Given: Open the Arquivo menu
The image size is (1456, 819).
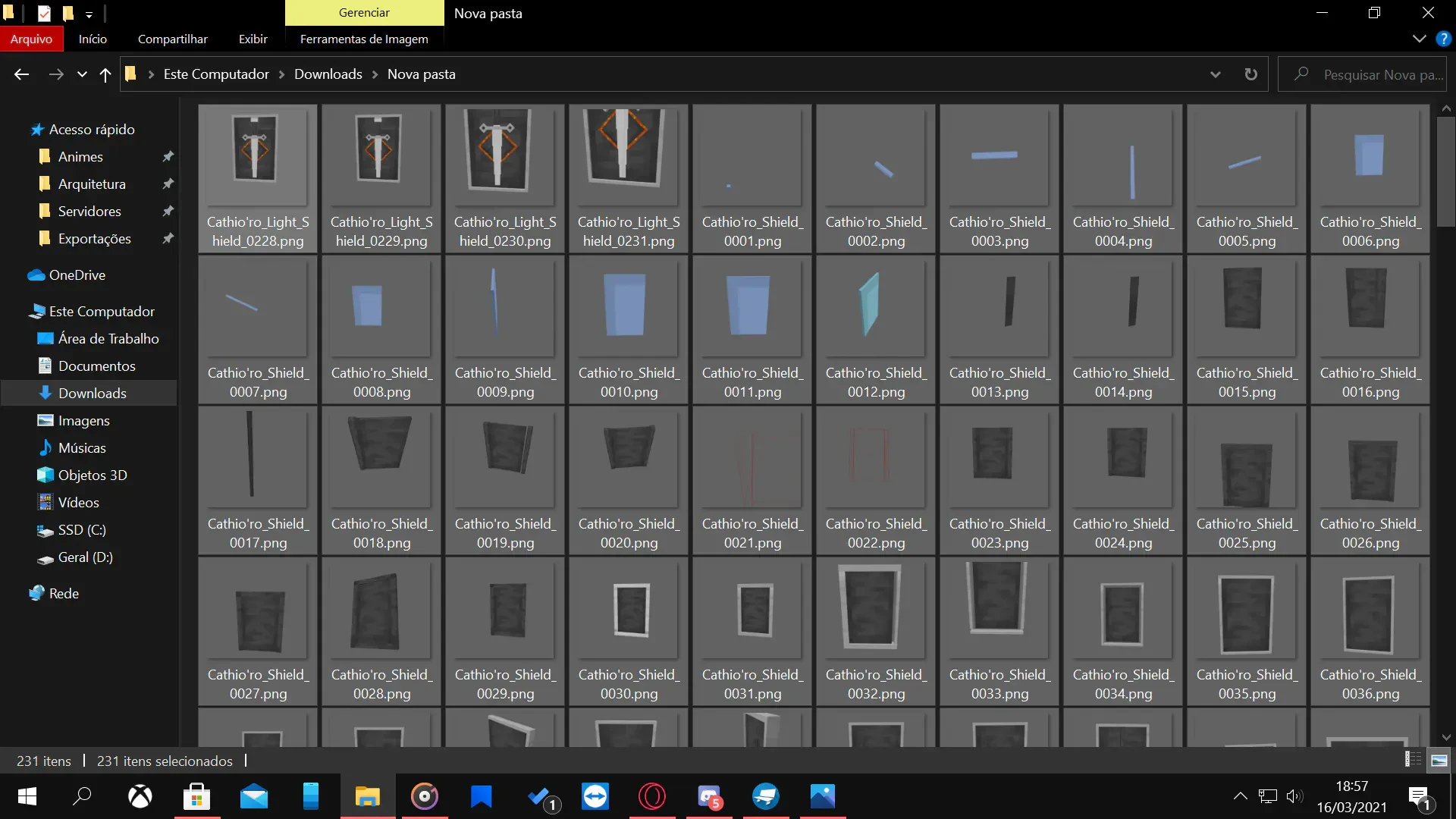Looking at the screenshot, I should (31, 39).
